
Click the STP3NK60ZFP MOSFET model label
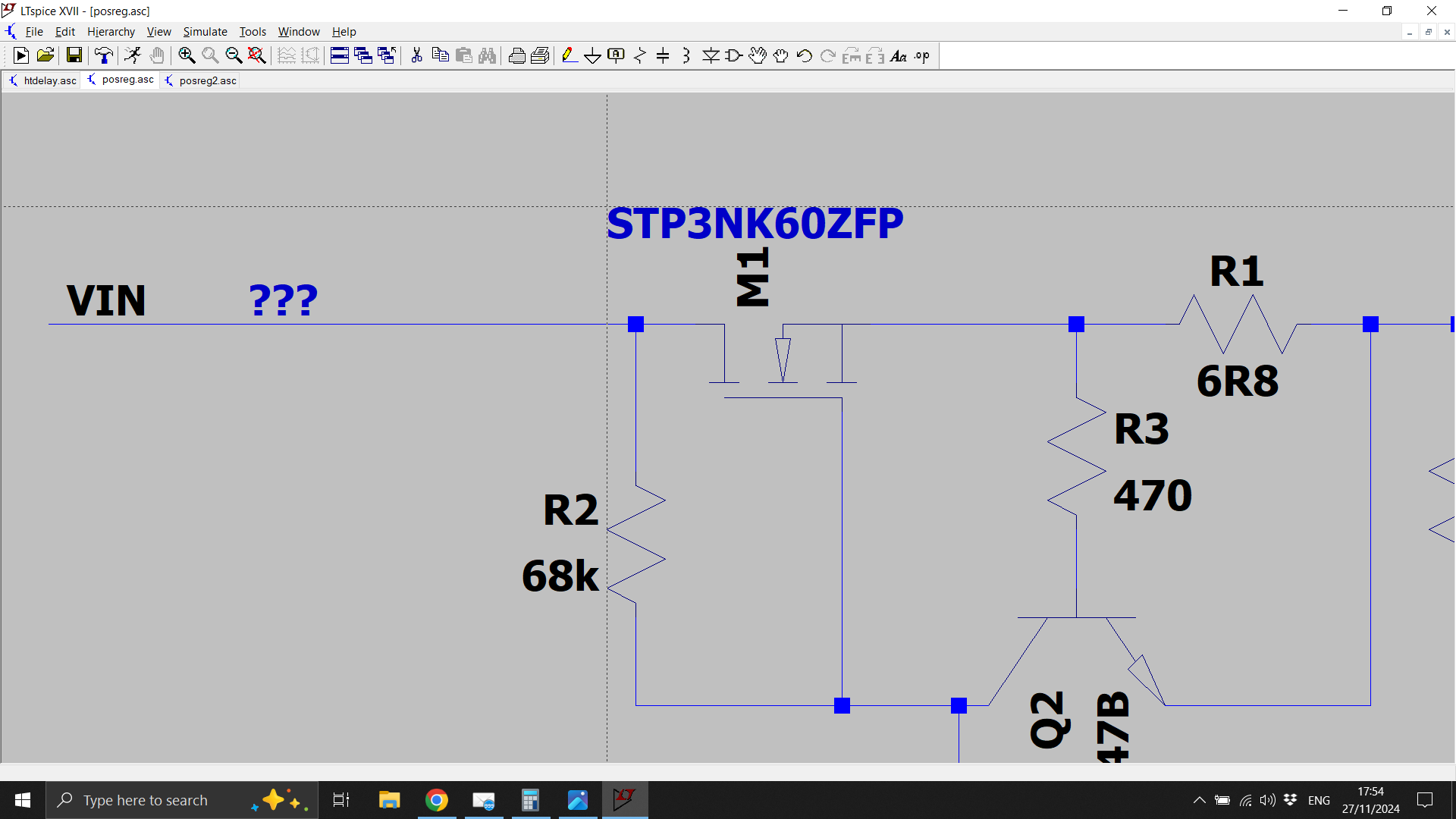[x=755, y=223]
